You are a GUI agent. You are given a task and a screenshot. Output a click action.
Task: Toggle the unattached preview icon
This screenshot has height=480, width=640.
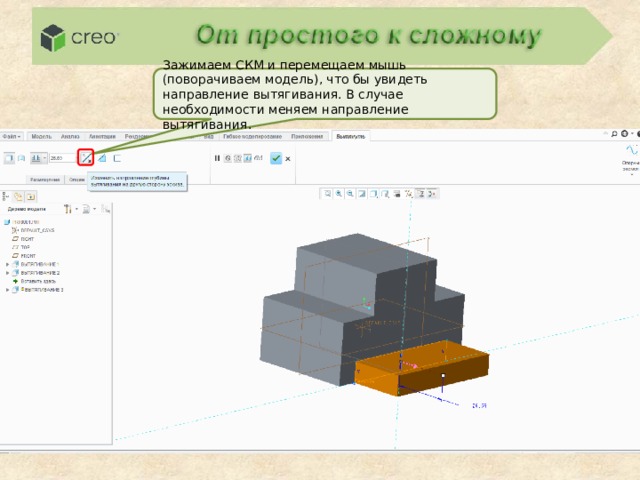click(238, 158)
